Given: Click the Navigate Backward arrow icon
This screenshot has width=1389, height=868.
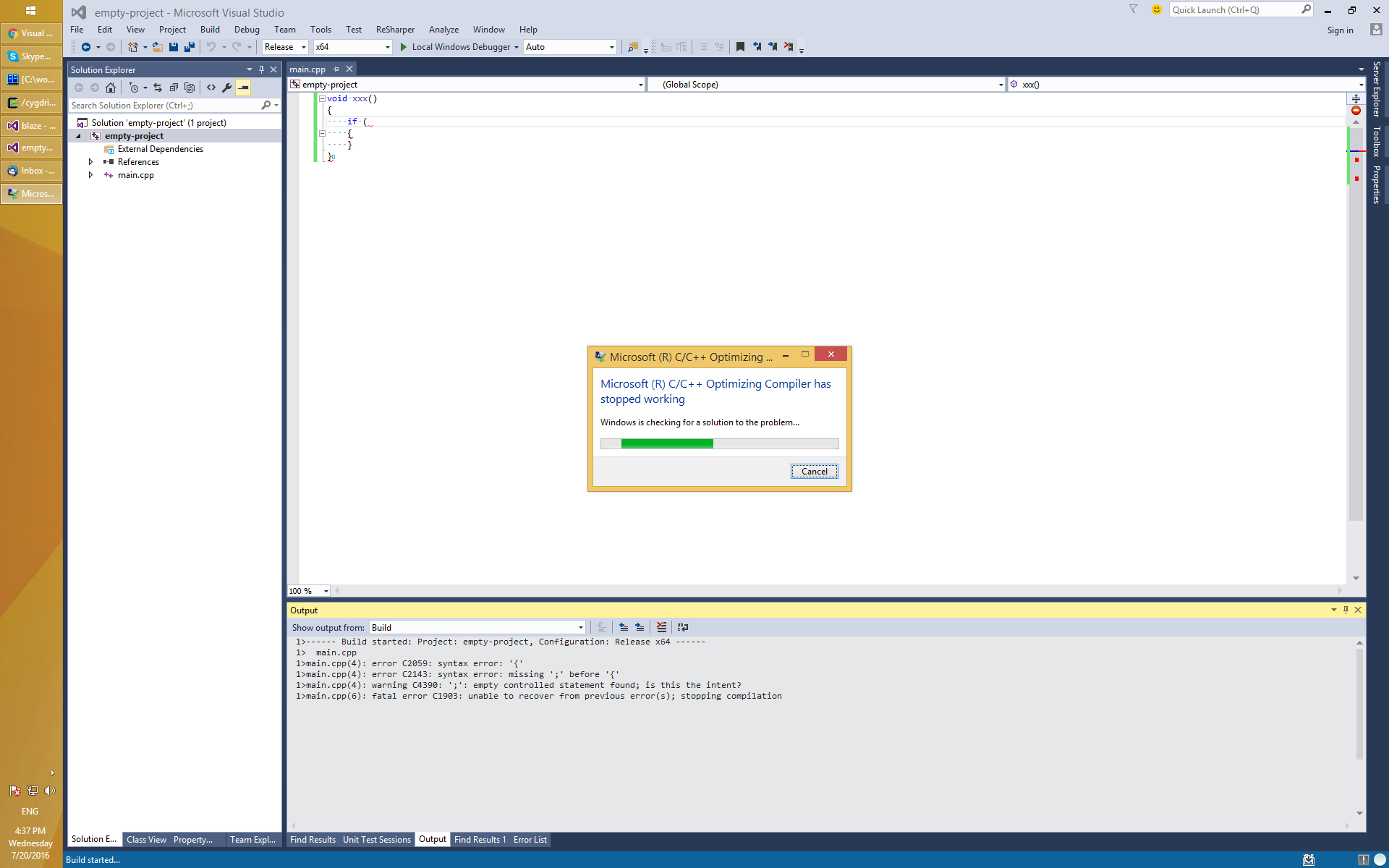Looking at the screenshot, I should [86, 47].
